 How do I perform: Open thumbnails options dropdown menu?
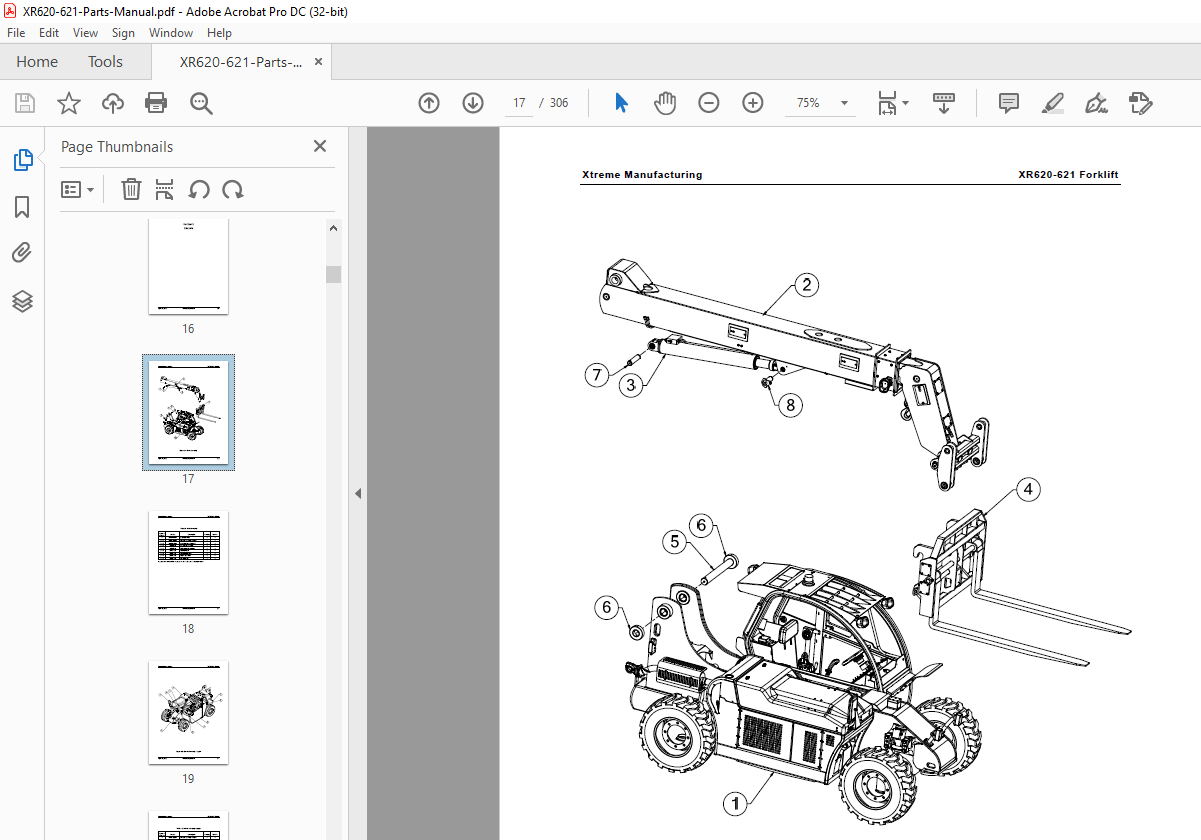pos(78,189)
